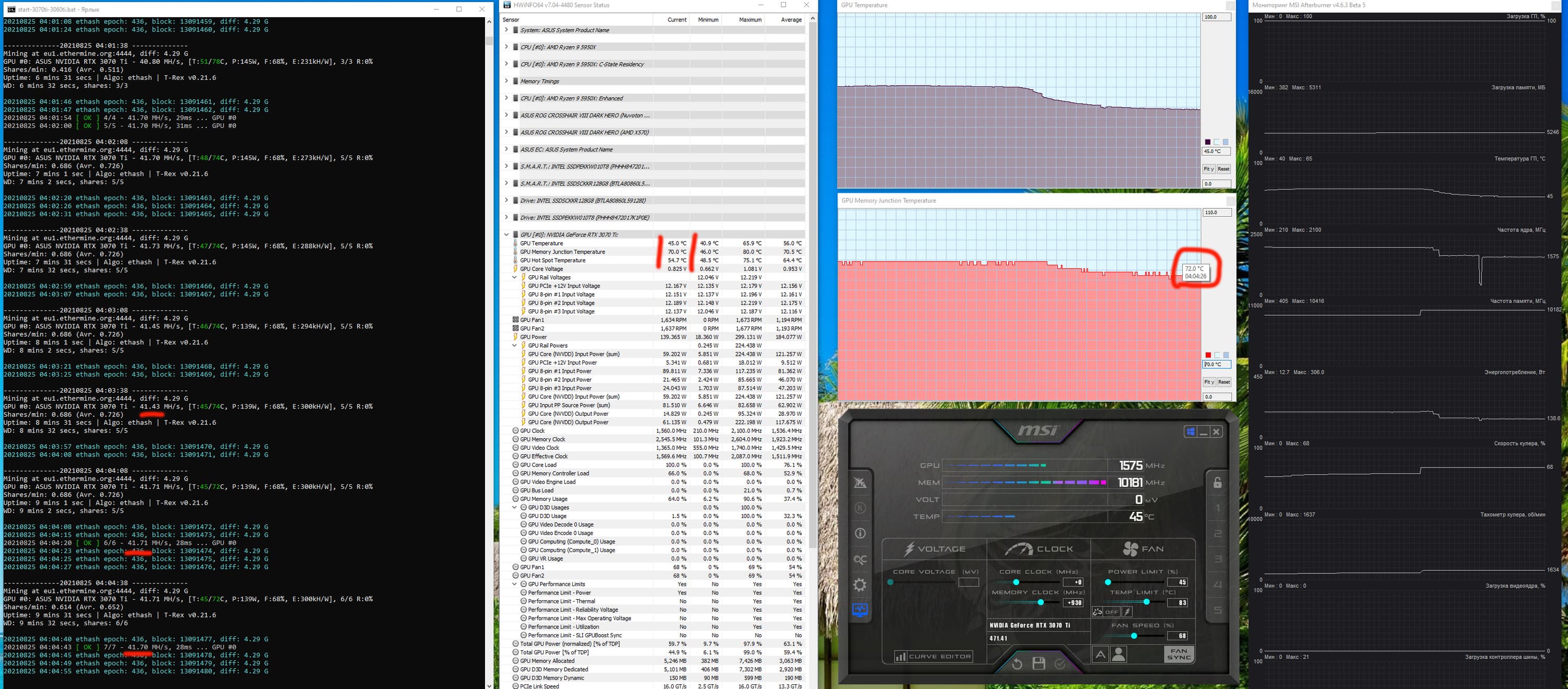This screenshot has height=689, width=1568.
Task: Click the save profile floppy icon
Action: (1039, 663)
